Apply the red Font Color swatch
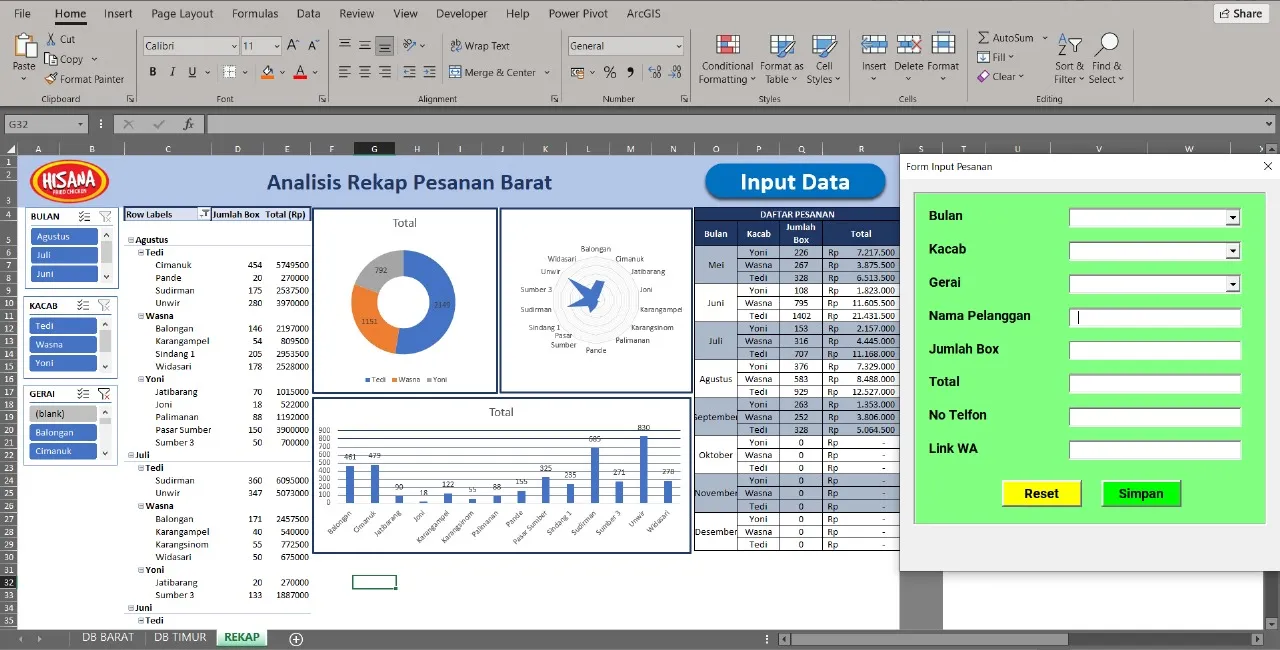The image size is (1280, 650). click(300, 72)
